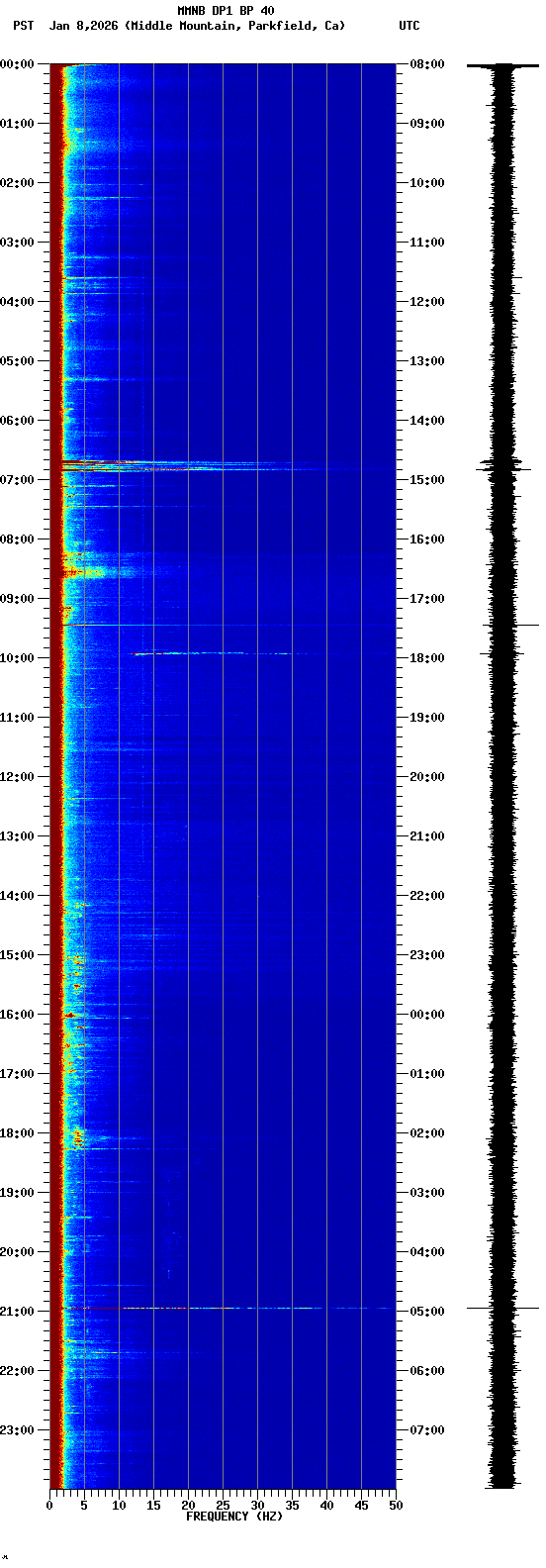Click the seismogram spike near 05:00 UTC
Image resolution: width=546 pixels, height=1568 pixels.
[503, 1308]
